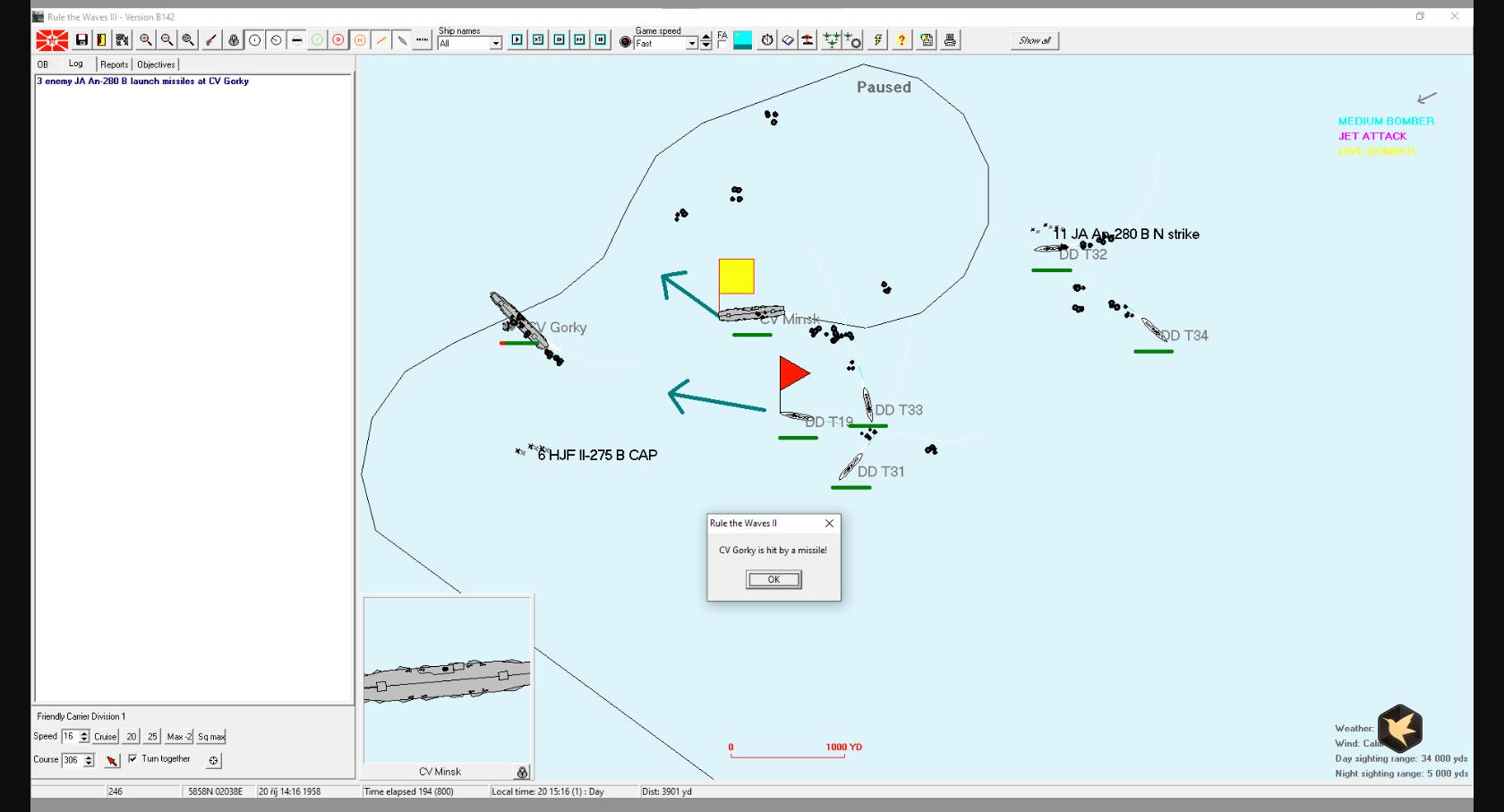
Task: Toggle the gray ship silhouette button
Action: tap(402, 40)
